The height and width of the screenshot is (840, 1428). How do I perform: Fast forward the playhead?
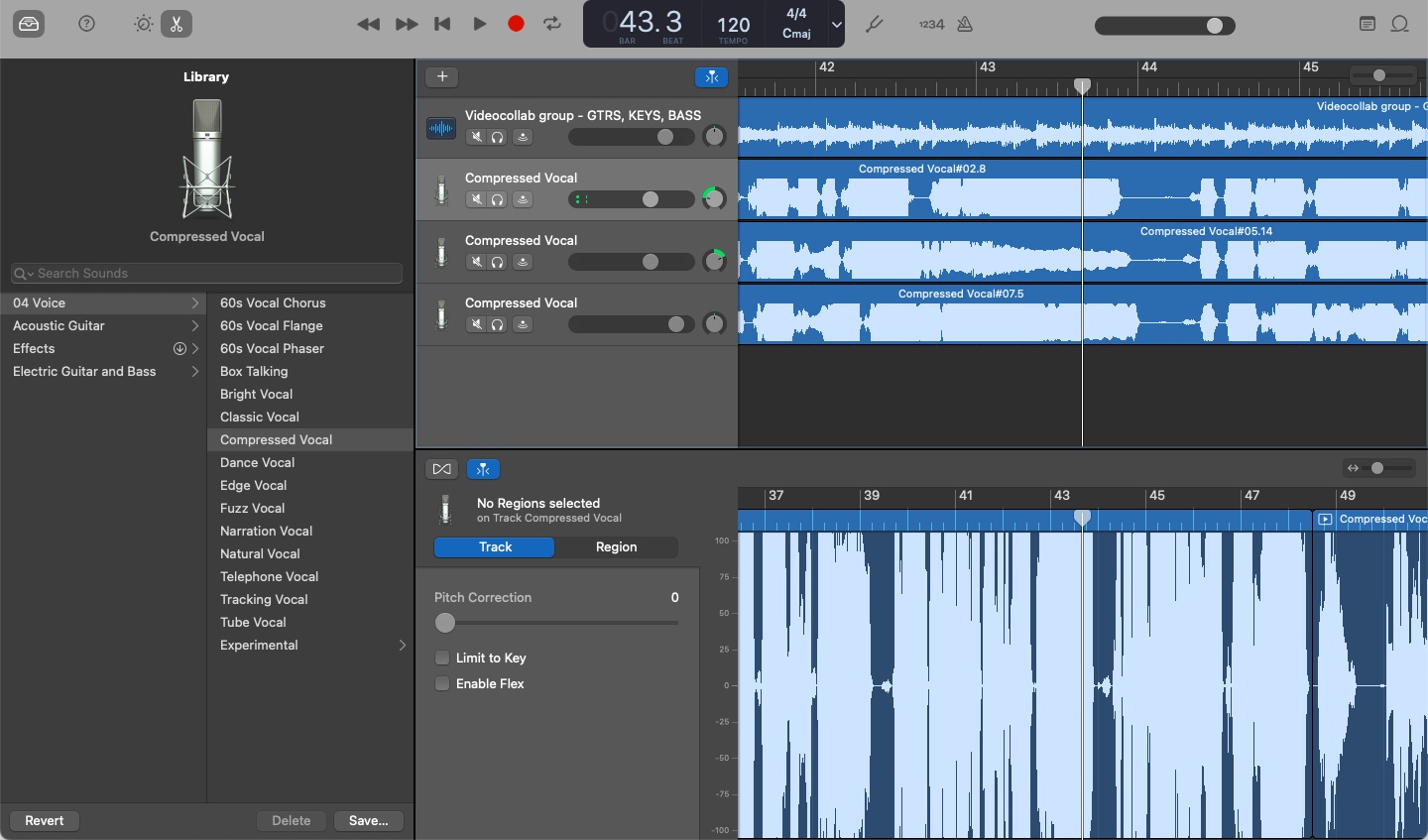[x=407, y=24]
